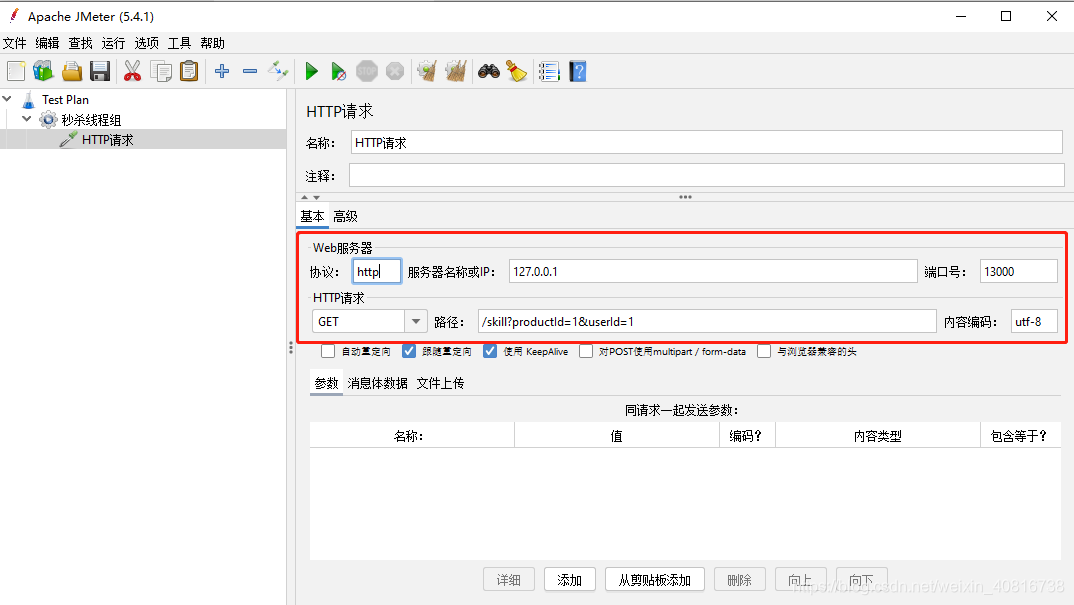Image resolution: width=1074 pixels, height=605 pixels.
Task: Click the Clear results broom icon
Action: click(427, 71)
